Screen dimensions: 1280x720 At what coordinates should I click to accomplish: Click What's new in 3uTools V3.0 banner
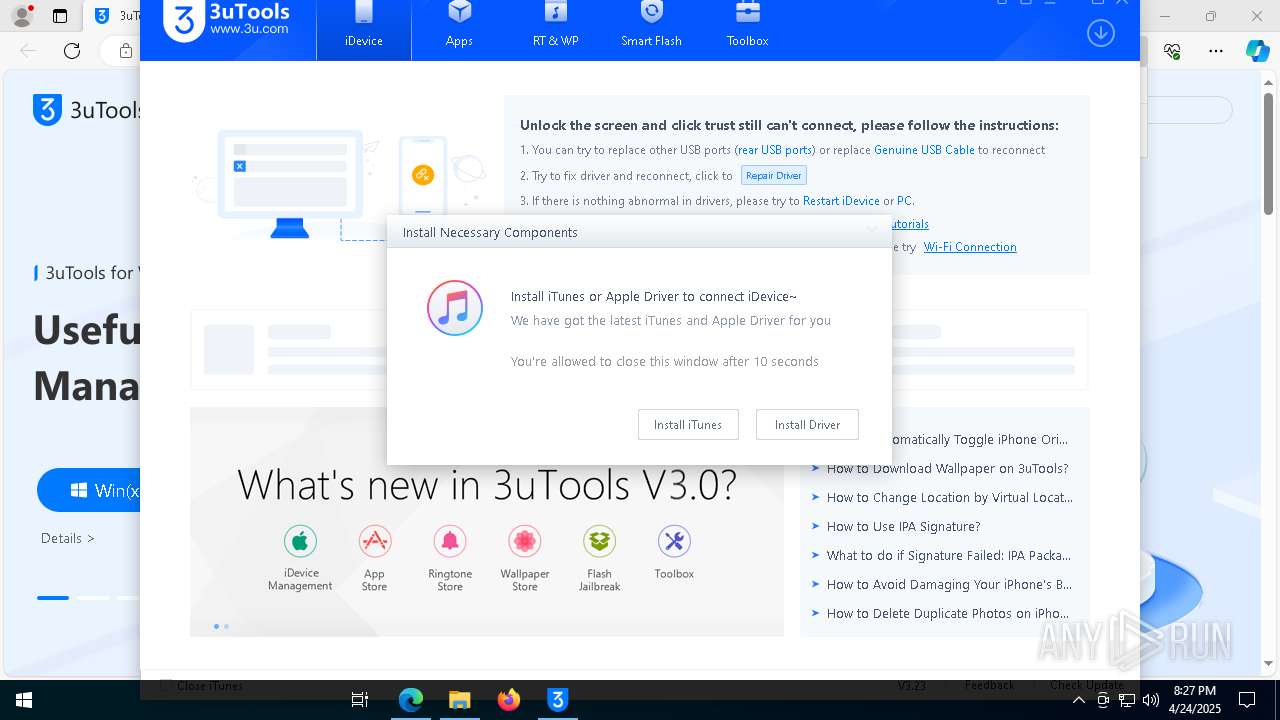point(487,521)
